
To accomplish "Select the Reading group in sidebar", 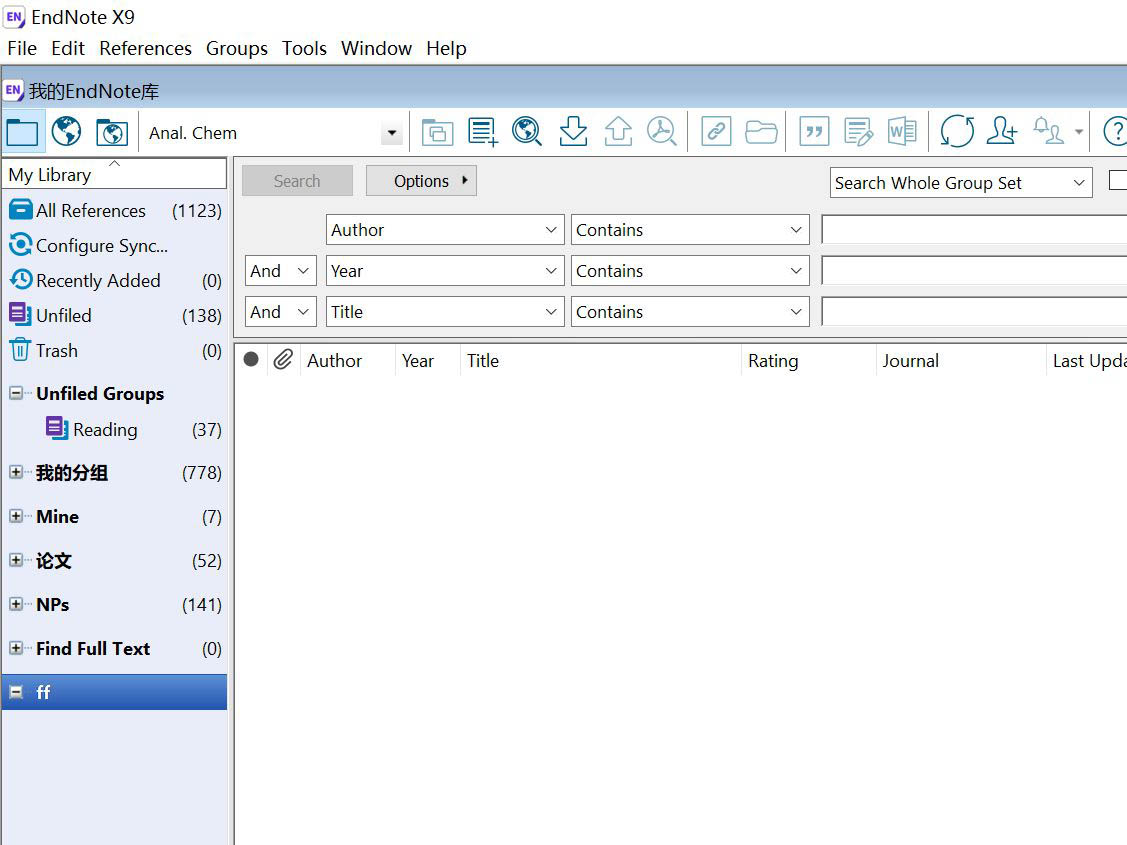I will tap(105, 430).
